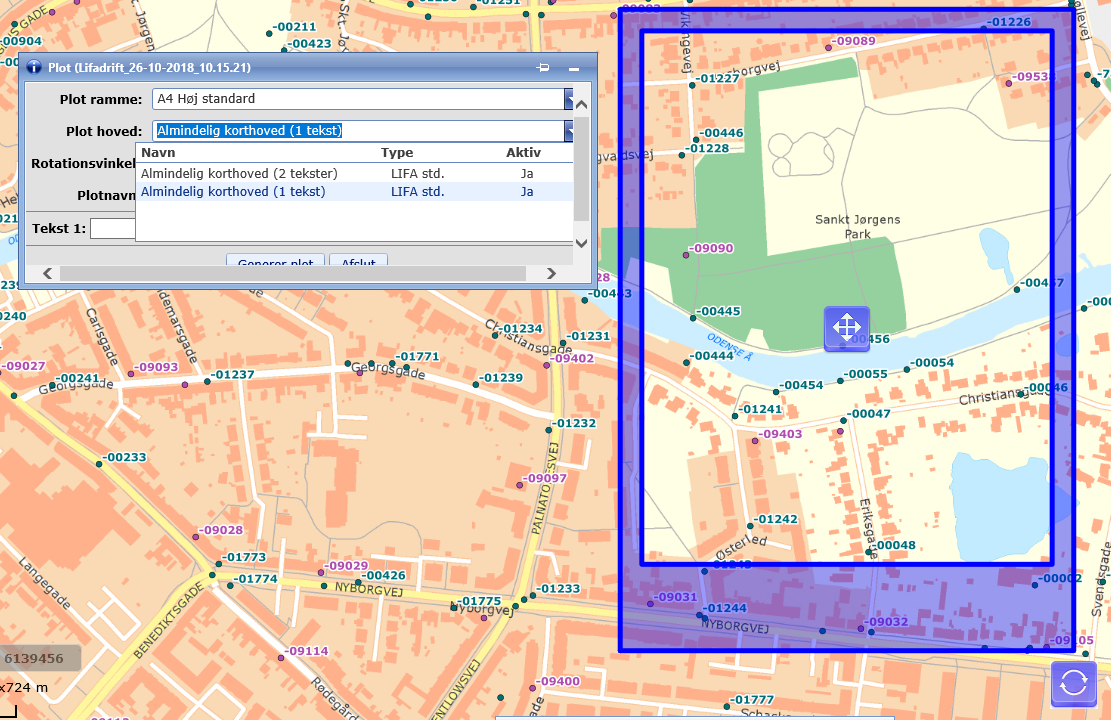This screenshot has width=1111, height=720.
Task: Click map point label -01774
Action: pos(256,579)
